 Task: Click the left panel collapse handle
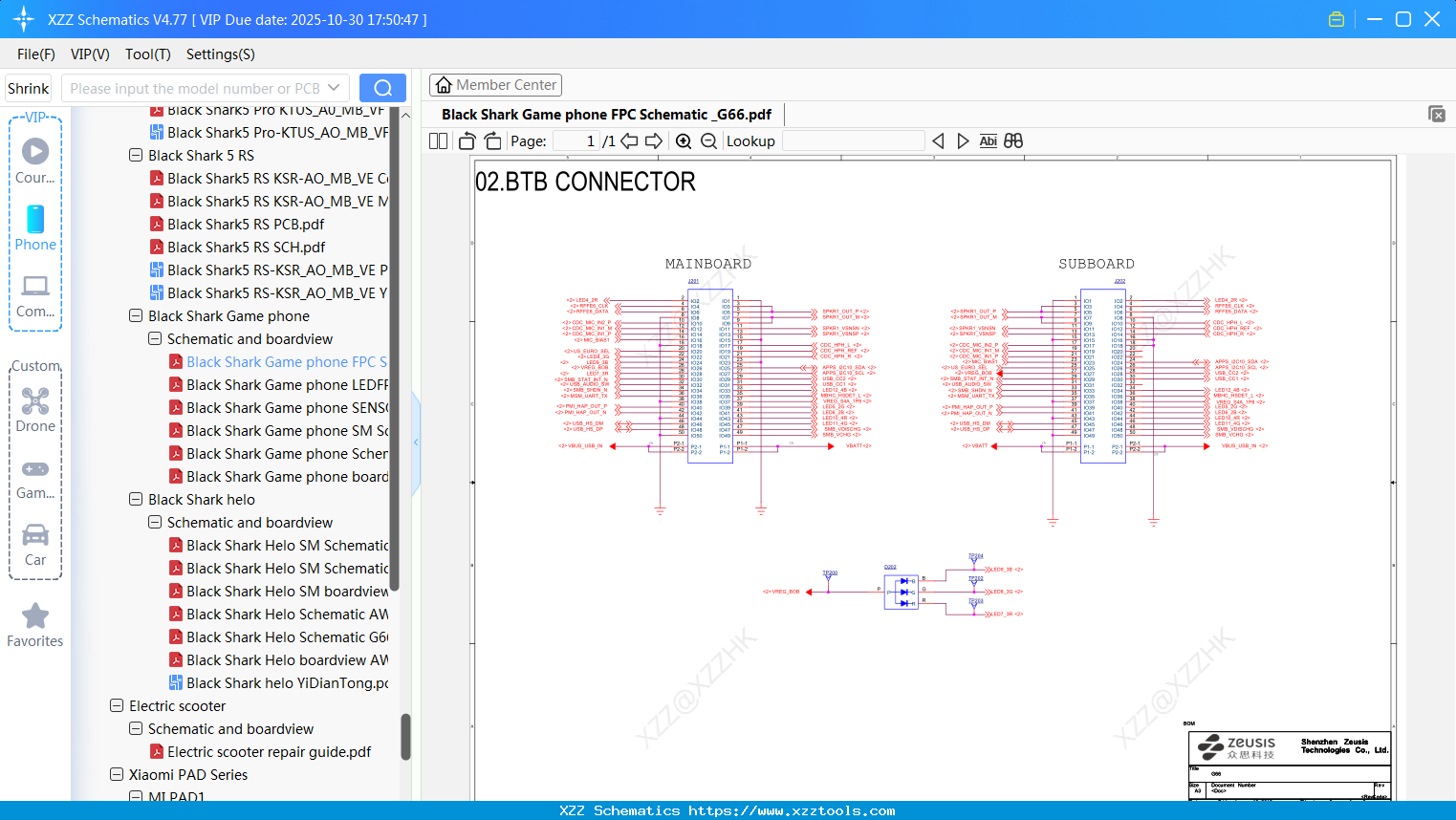pyautogui.click(x=416, y=442)
